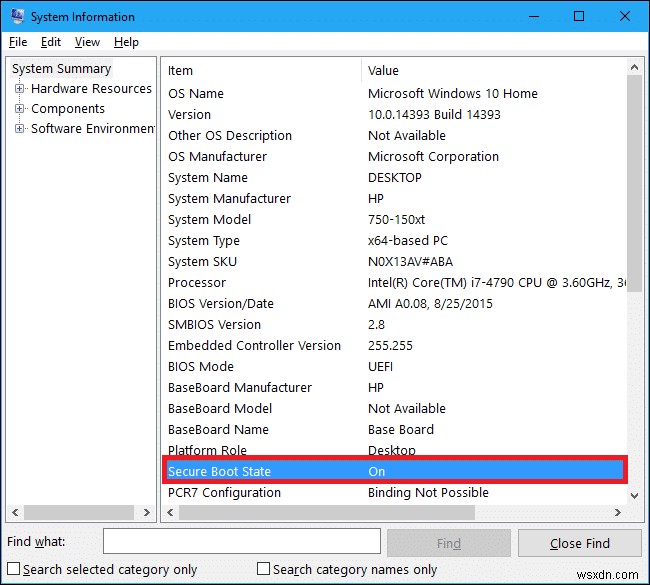The height and width of the screenshot is (585, 650).
Task: Select the BaseBoard Manufacturer row
Action: [x=394, y=388]
